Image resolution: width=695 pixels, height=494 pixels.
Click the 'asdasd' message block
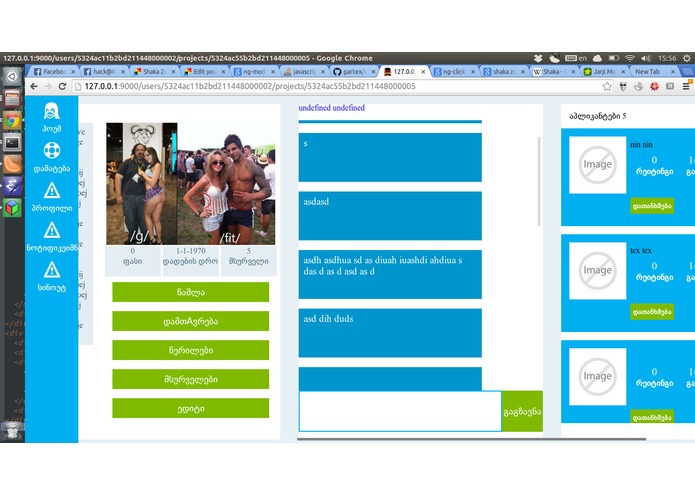(x=390, y=216)
